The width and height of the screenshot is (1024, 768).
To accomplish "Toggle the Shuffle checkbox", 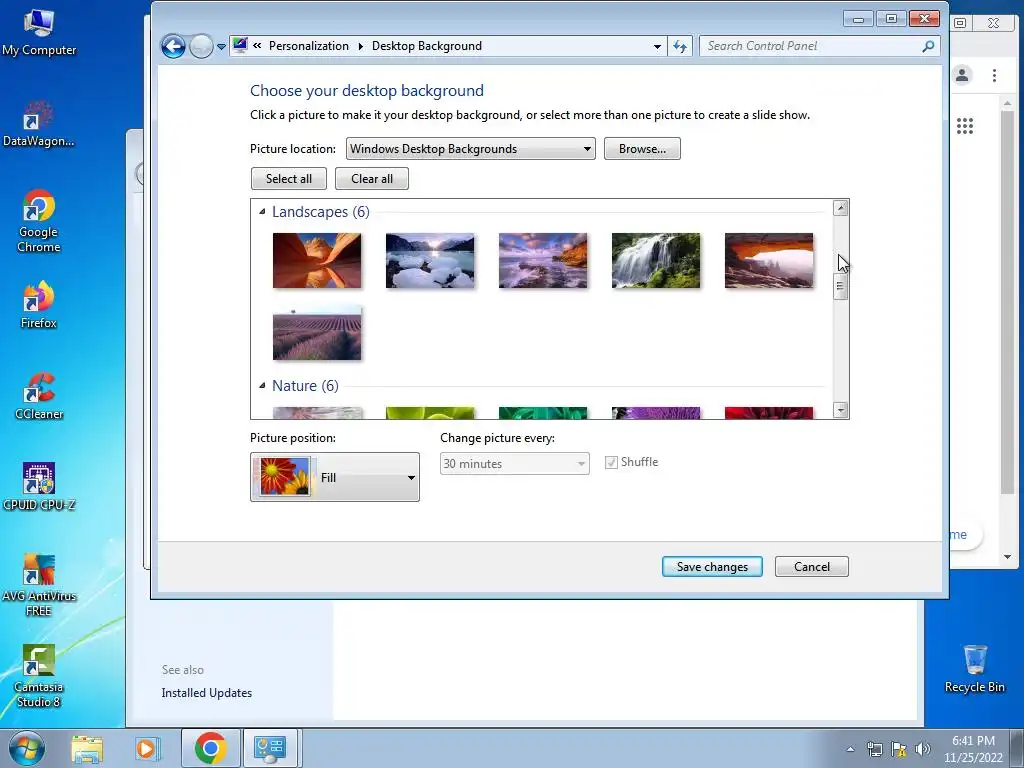I will [x=611, y=462].
